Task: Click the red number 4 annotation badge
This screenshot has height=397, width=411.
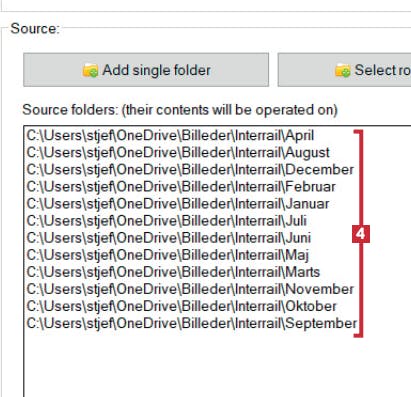Action: click(361, 234)
